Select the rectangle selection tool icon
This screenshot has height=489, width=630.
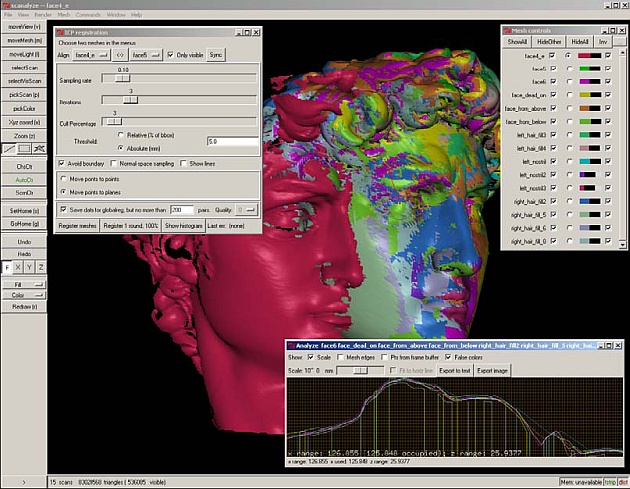[24, 149]
